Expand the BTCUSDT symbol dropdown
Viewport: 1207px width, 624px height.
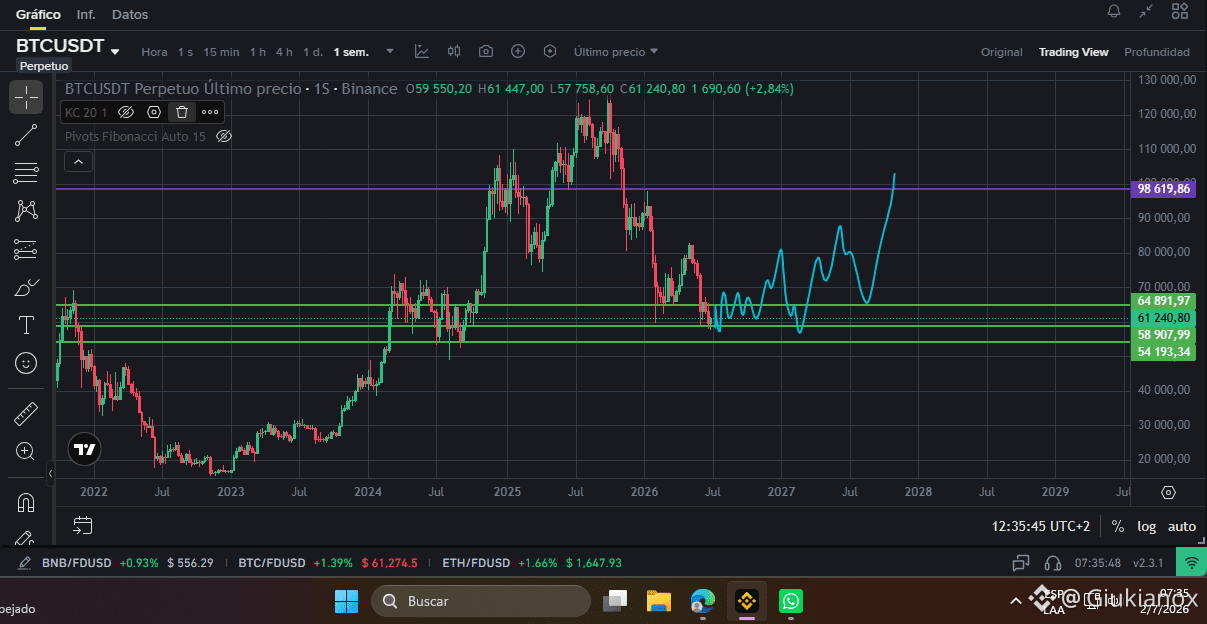115,52
